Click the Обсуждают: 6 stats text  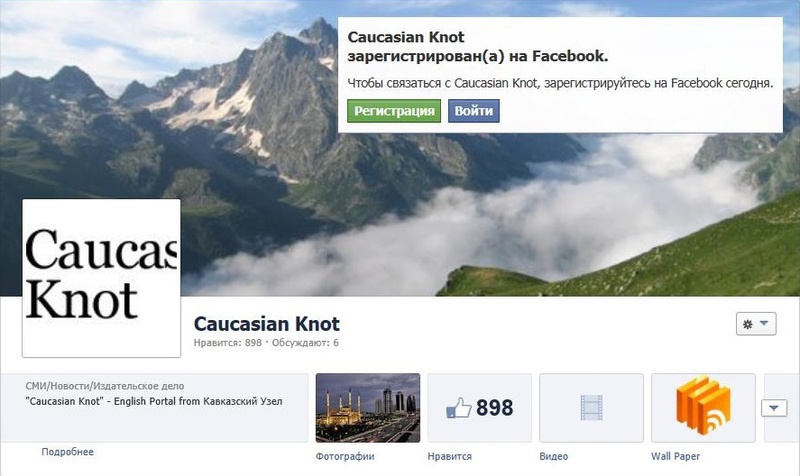[x=305, y=343]
